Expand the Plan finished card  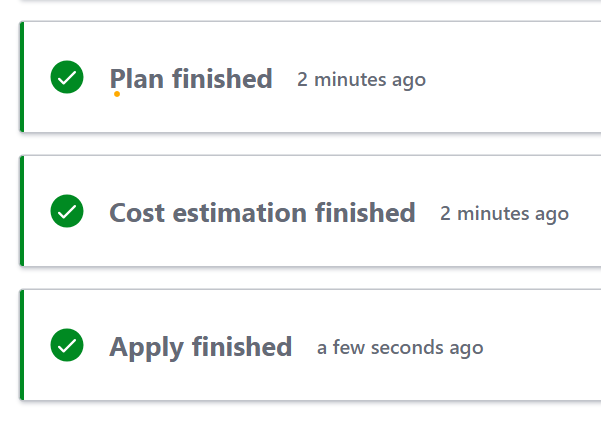point(310,77)
